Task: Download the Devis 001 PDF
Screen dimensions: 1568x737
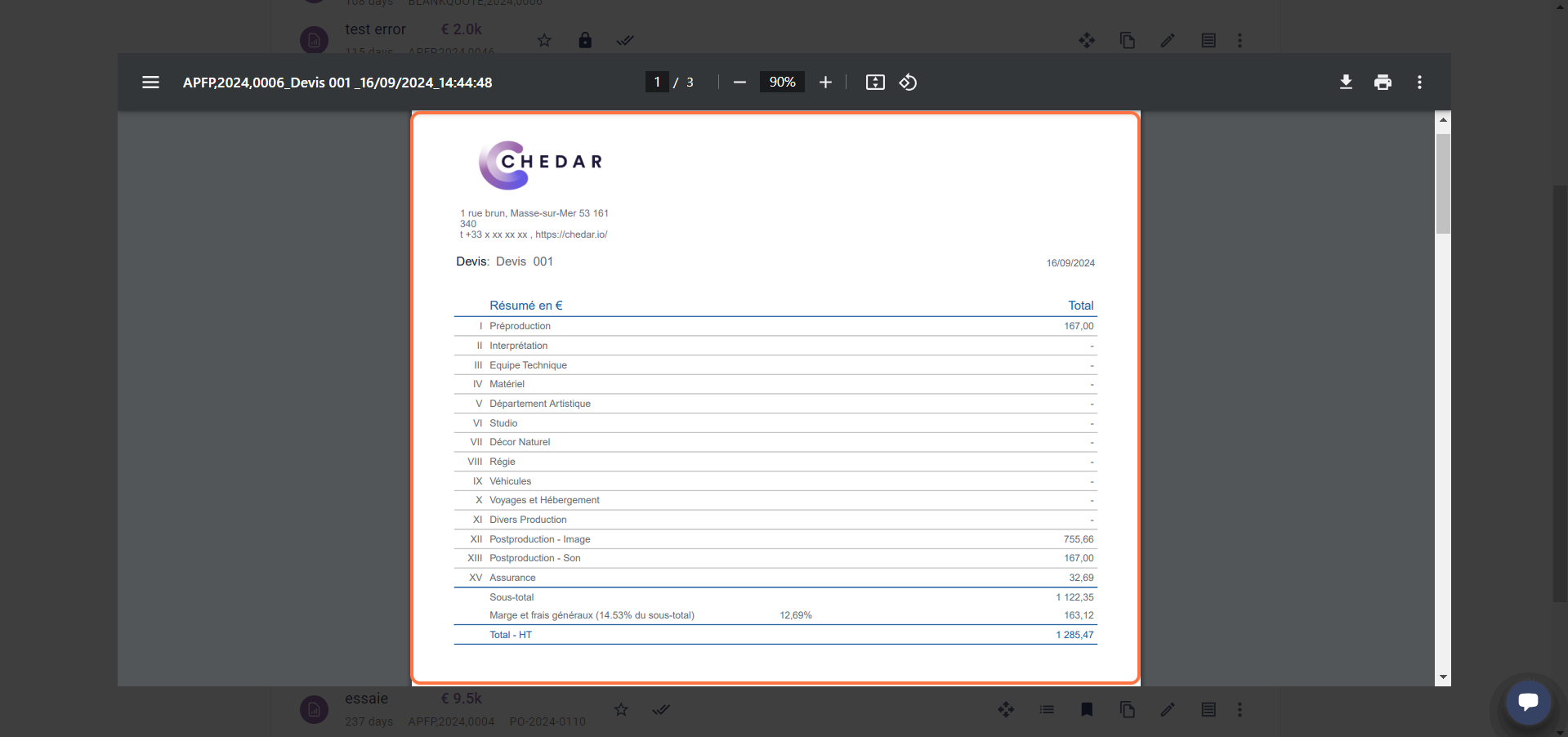Action: coord(1346,83)
